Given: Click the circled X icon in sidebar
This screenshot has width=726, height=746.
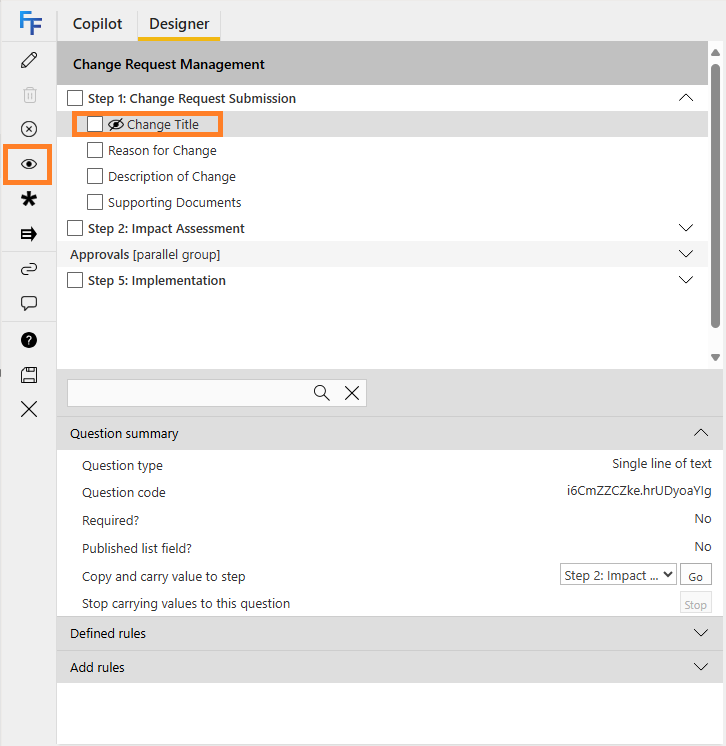Looking at the screenshot, I should pyautogui.click(x=29, y=129).
